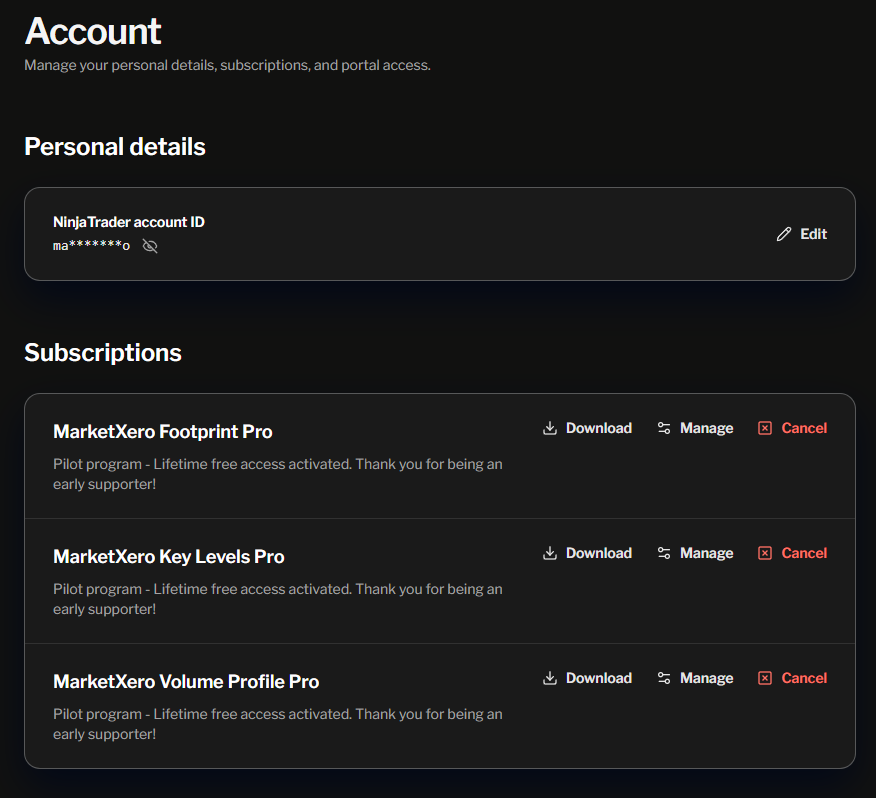The image size is (876, 798).
Task: Click the sliders icon for Key Levels Pro
Action: (664, 553)
